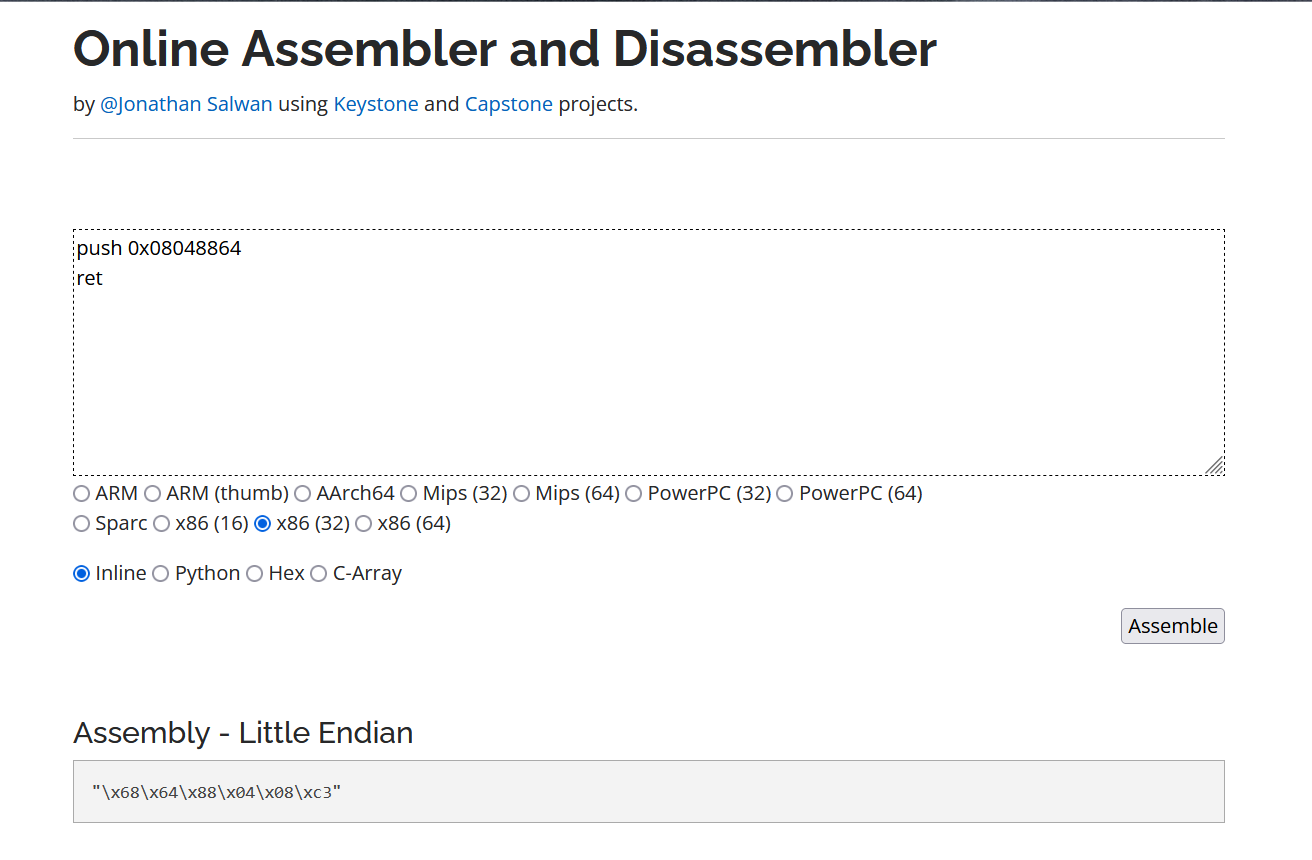Select PowerPC (64) architecture option
This screenshot has height=860, width=1312.
click(785, 494)
